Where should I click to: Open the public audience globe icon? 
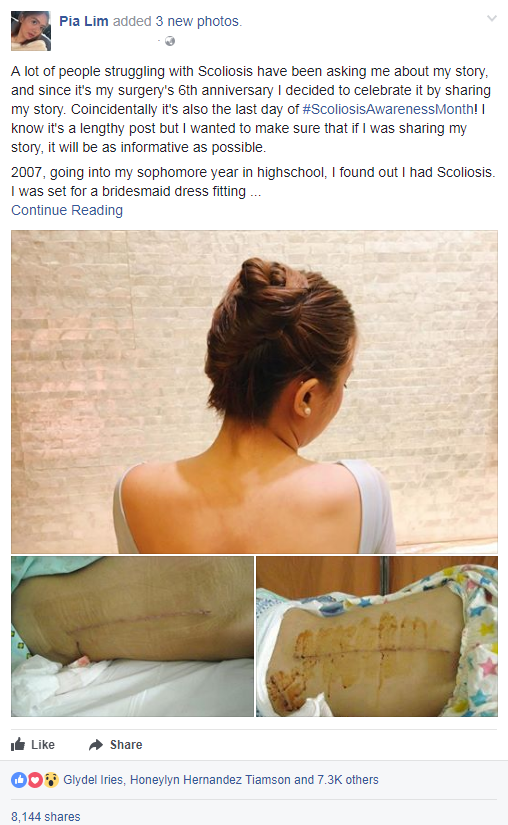pyautogui.click(x=170, y=41)
